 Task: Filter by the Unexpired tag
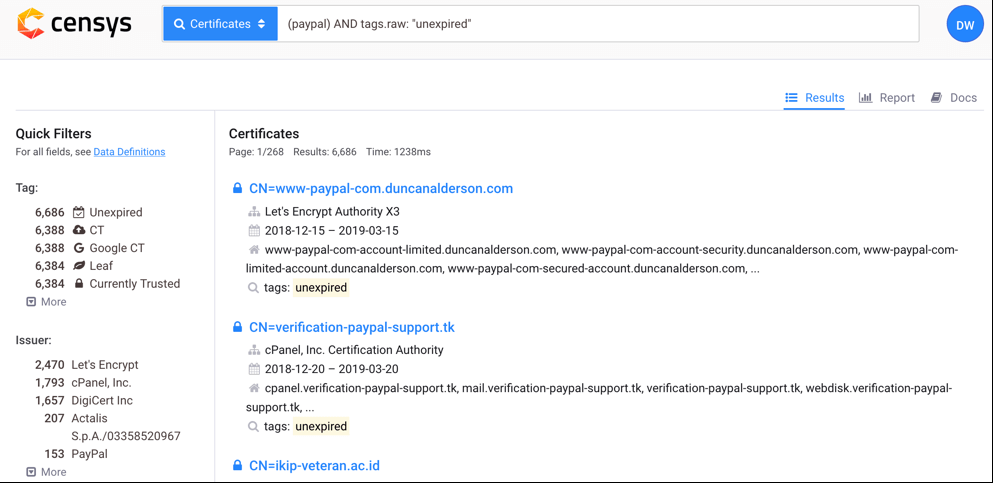(115, 212)
